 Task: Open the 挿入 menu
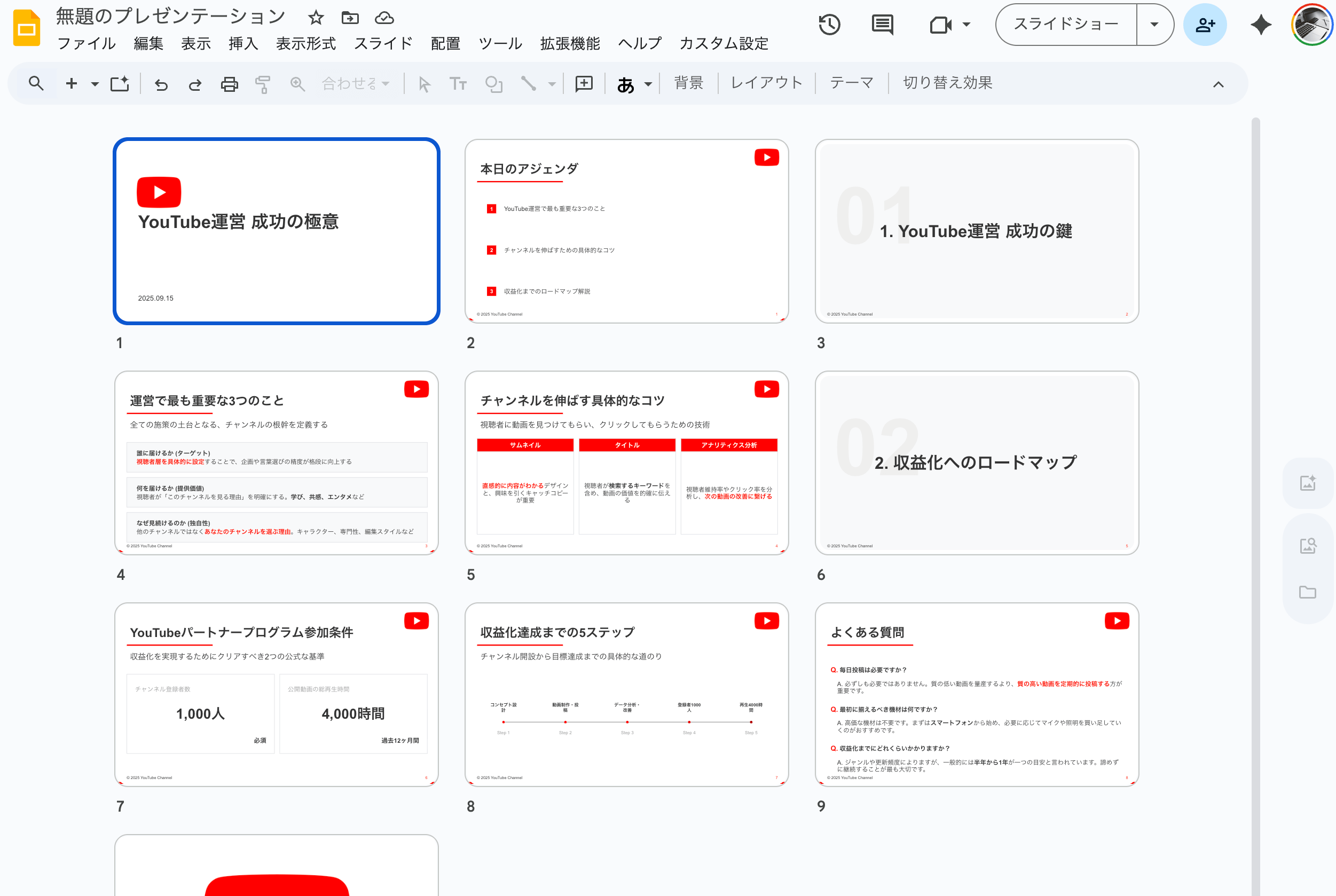click(x=243, y=43)
